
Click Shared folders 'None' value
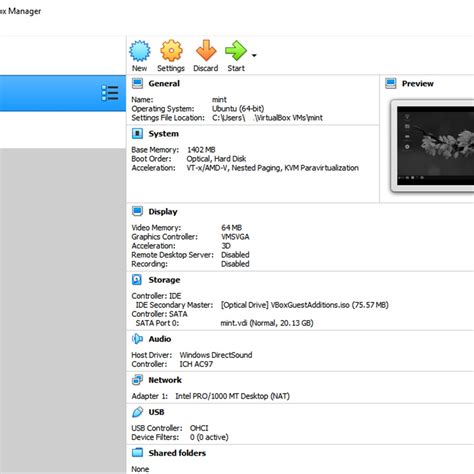point(140,469)
